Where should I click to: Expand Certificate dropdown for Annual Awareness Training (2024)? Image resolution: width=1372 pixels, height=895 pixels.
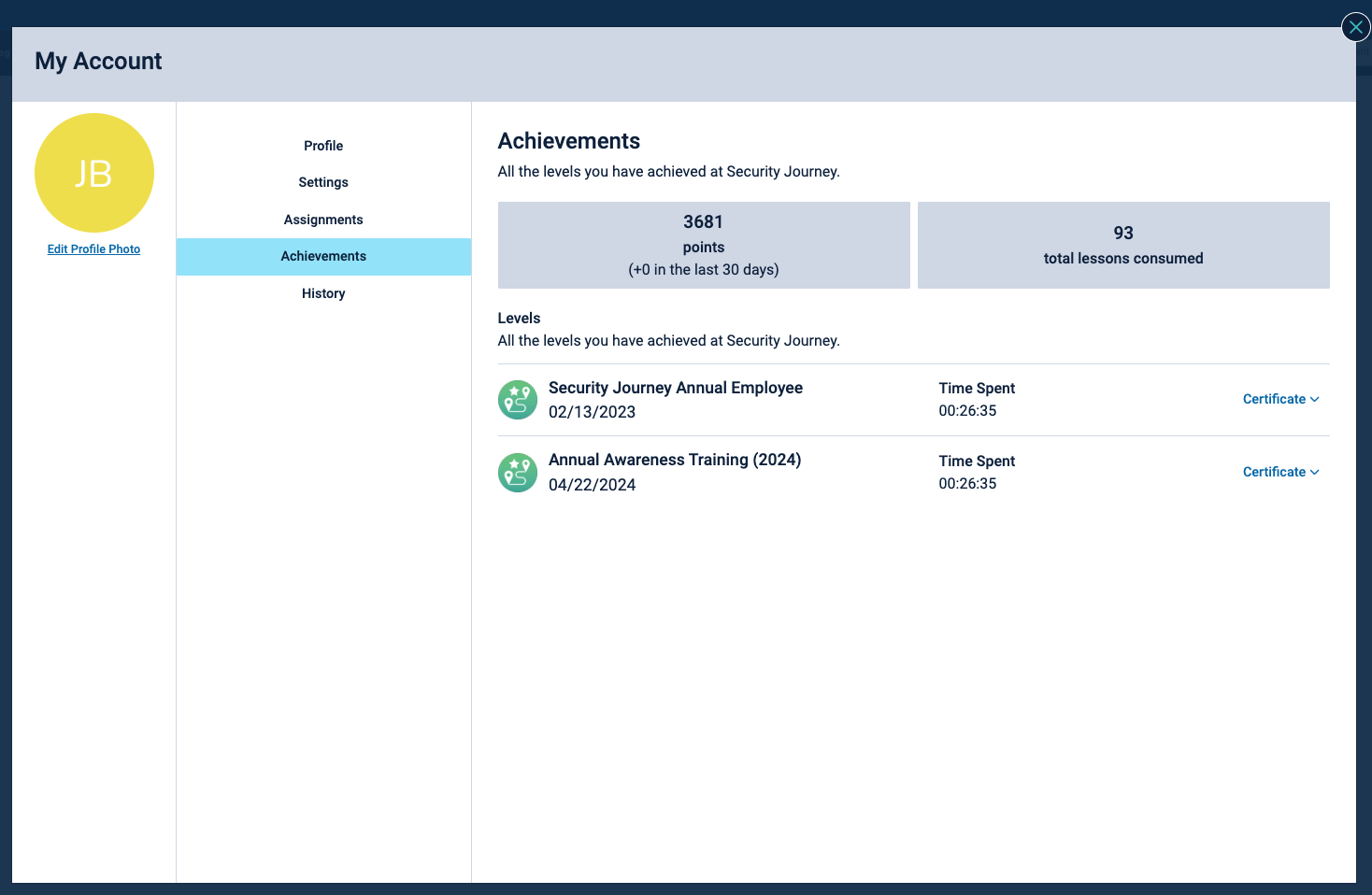1280,472
